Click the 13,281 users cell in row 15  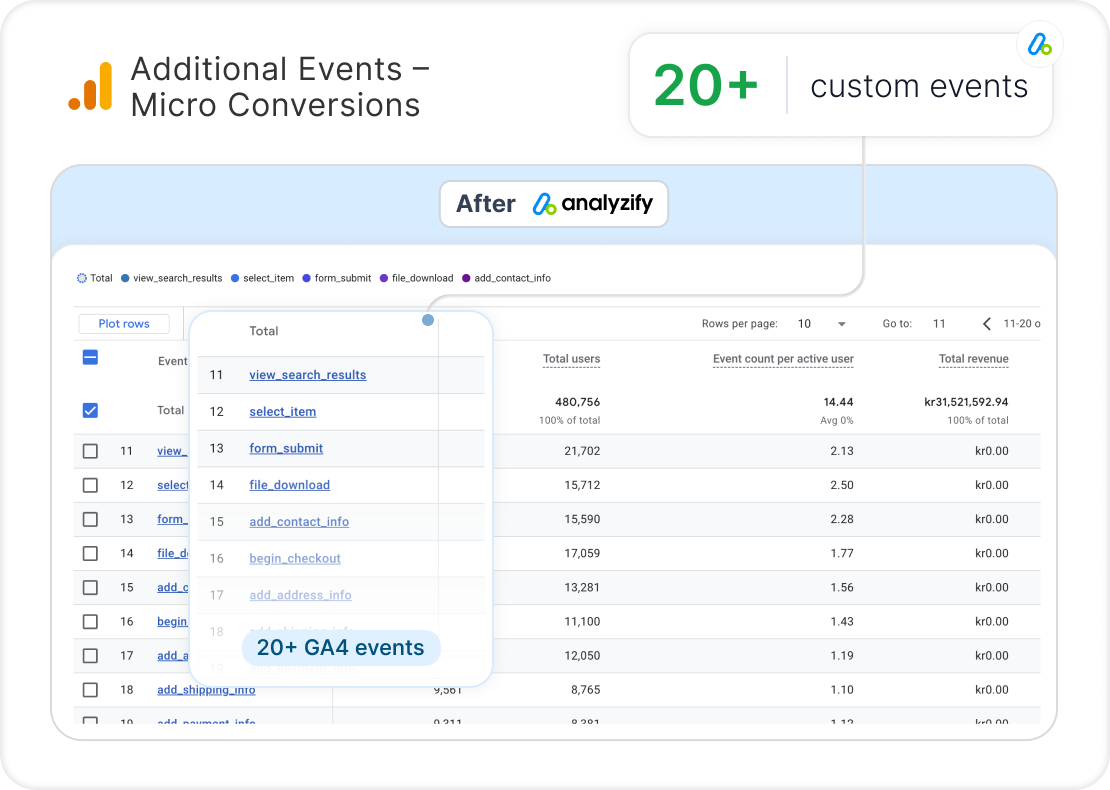pyautogui.click(x=582, y=587)
